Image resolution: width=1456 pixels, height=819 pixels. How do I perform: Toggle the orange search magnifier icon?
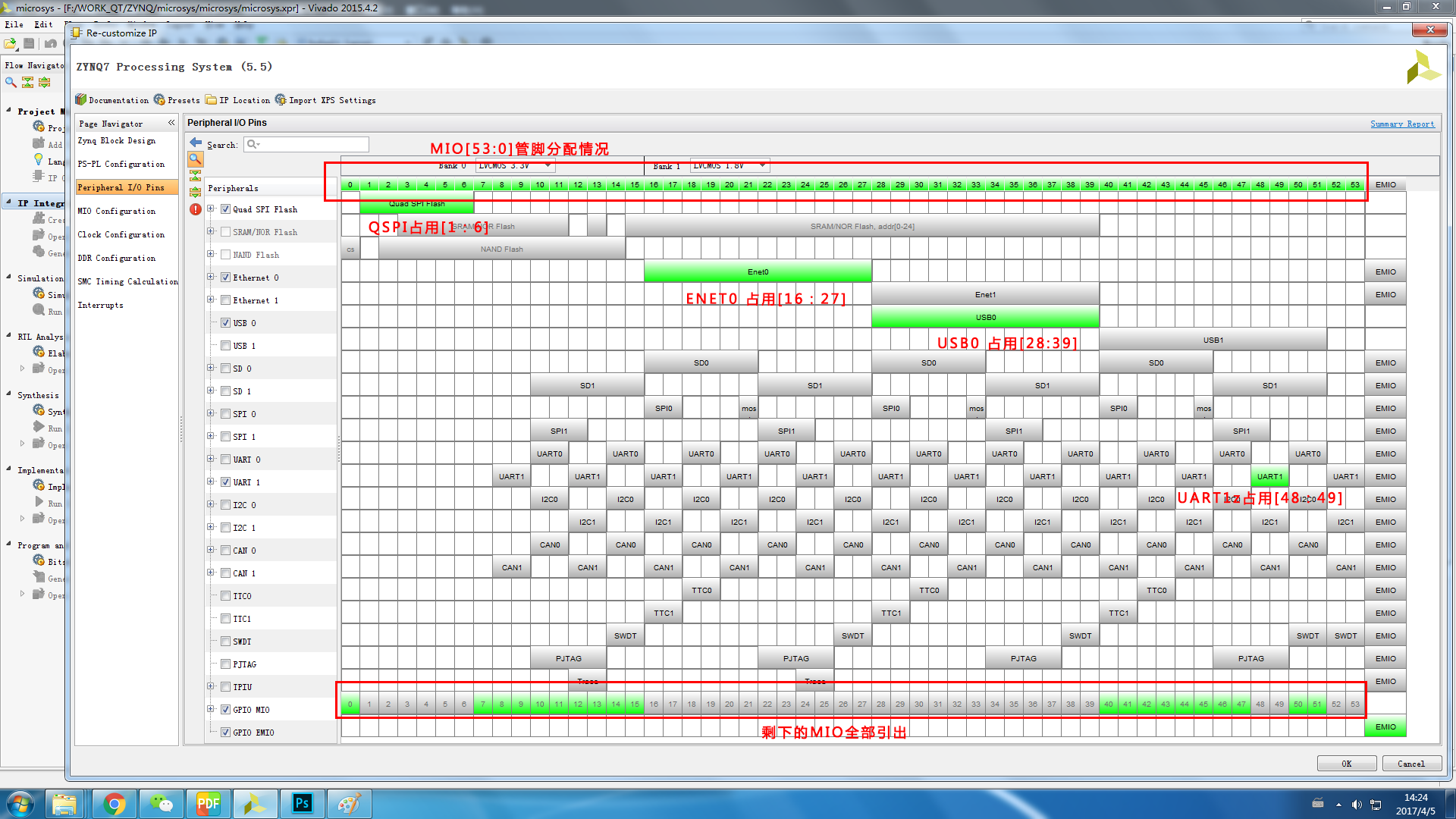point(196,159)
